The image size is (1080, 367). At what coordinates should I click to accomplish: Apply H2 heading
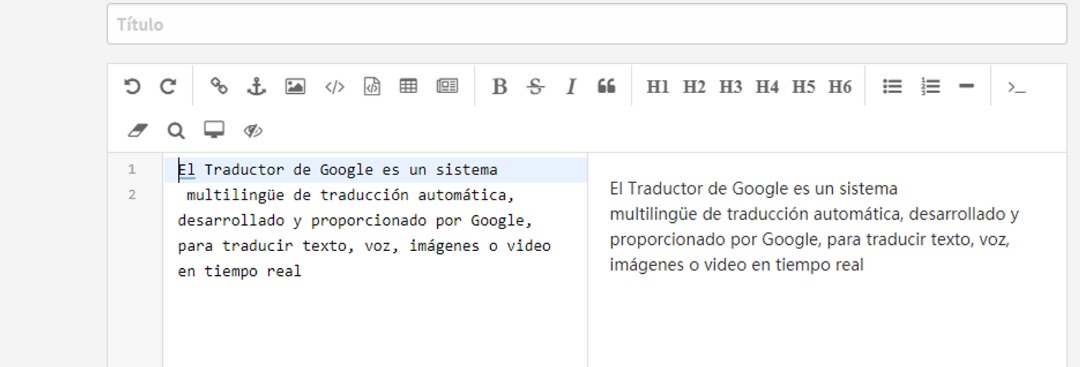(x=694, y=87)
